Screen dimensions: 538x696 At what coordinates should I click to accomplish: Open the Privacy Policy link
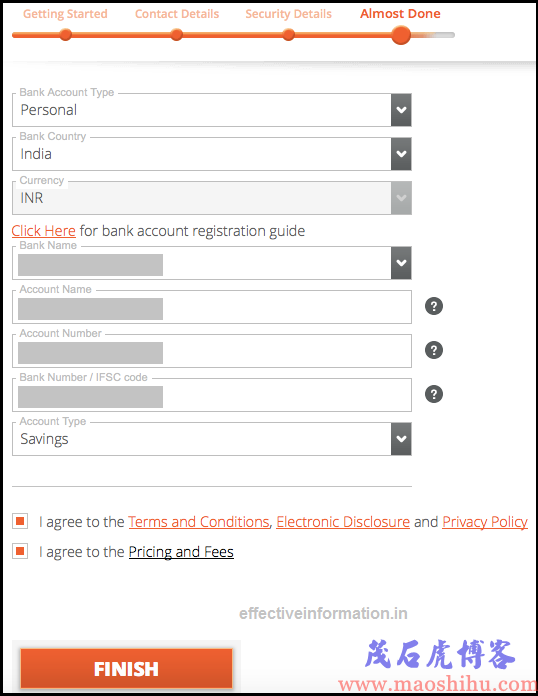click(x=485, y=522)
